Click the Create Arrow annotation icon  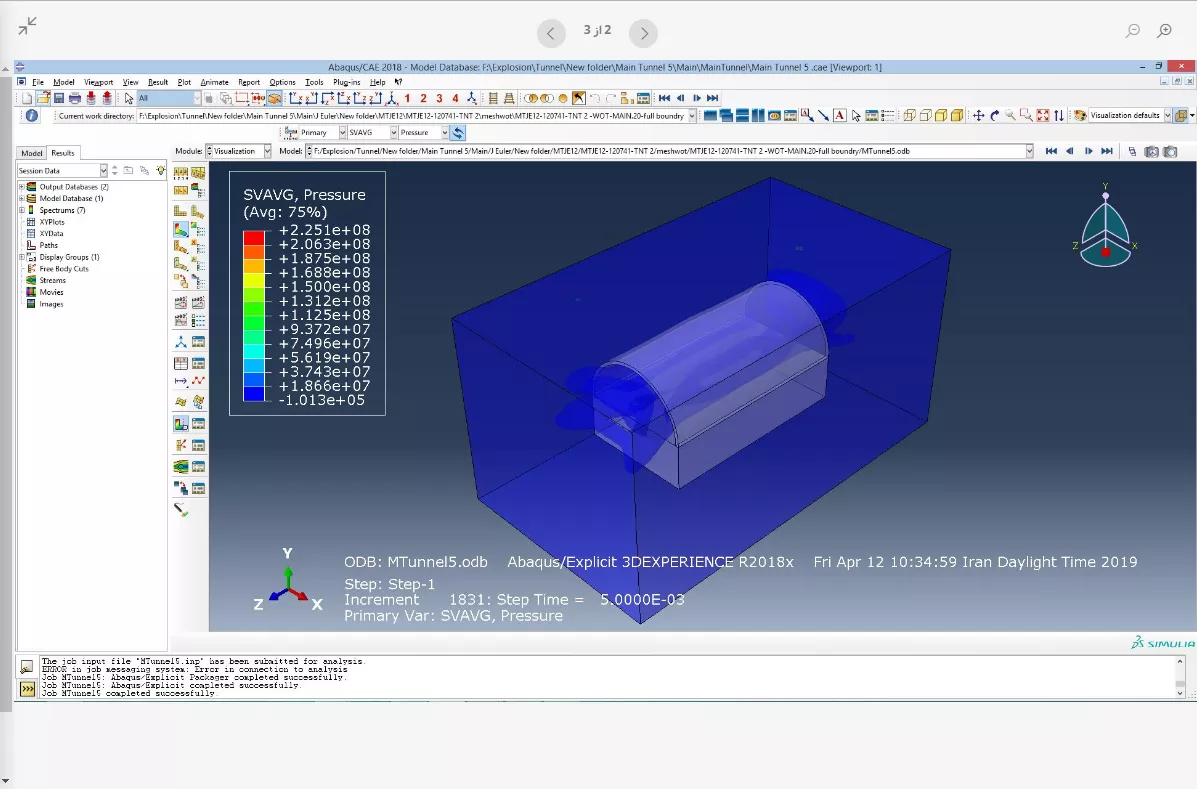tap(823, 115)
